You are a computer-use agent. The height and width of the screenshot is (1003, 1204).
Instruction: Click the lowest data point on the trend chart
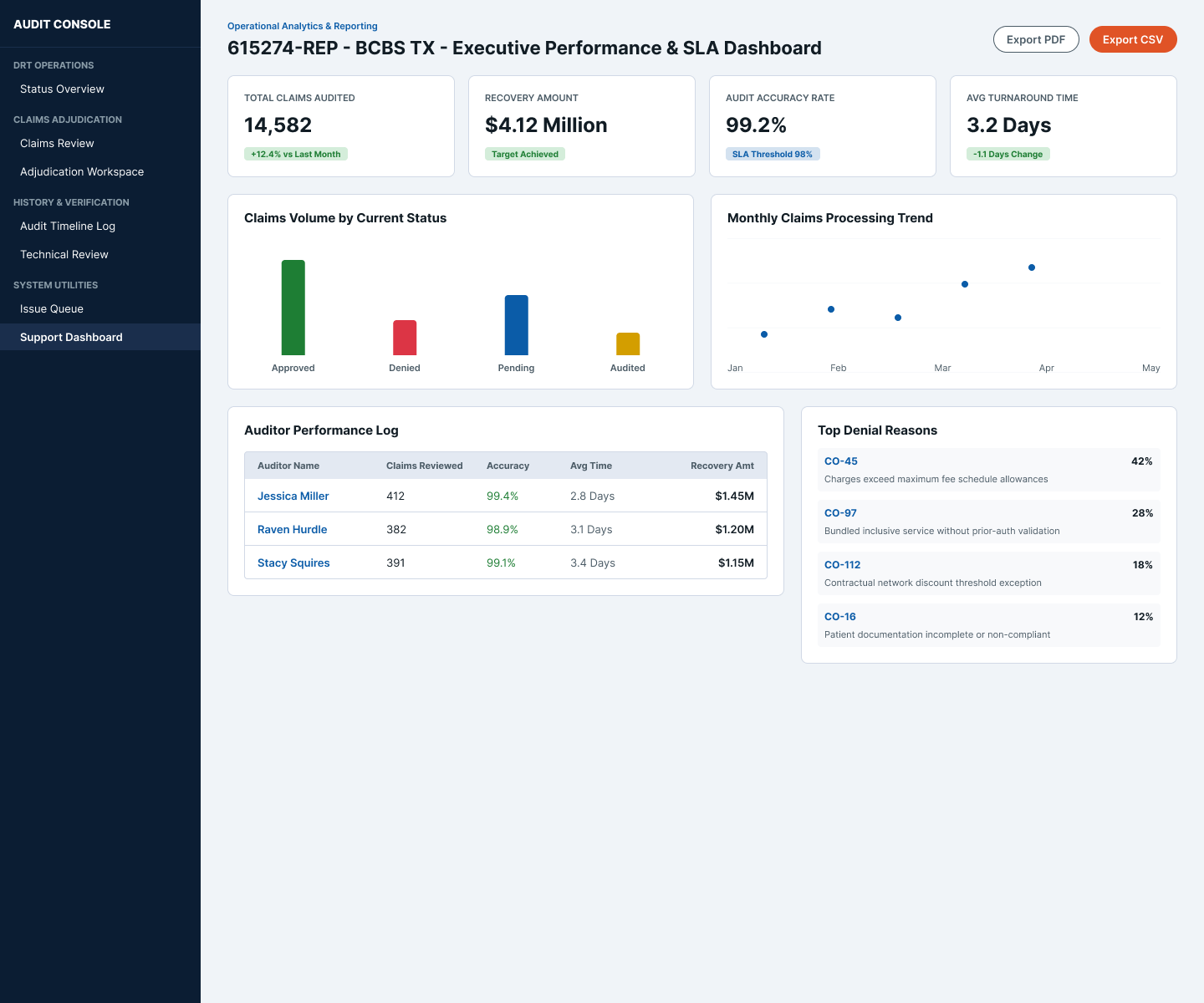(x=764, y=334)
